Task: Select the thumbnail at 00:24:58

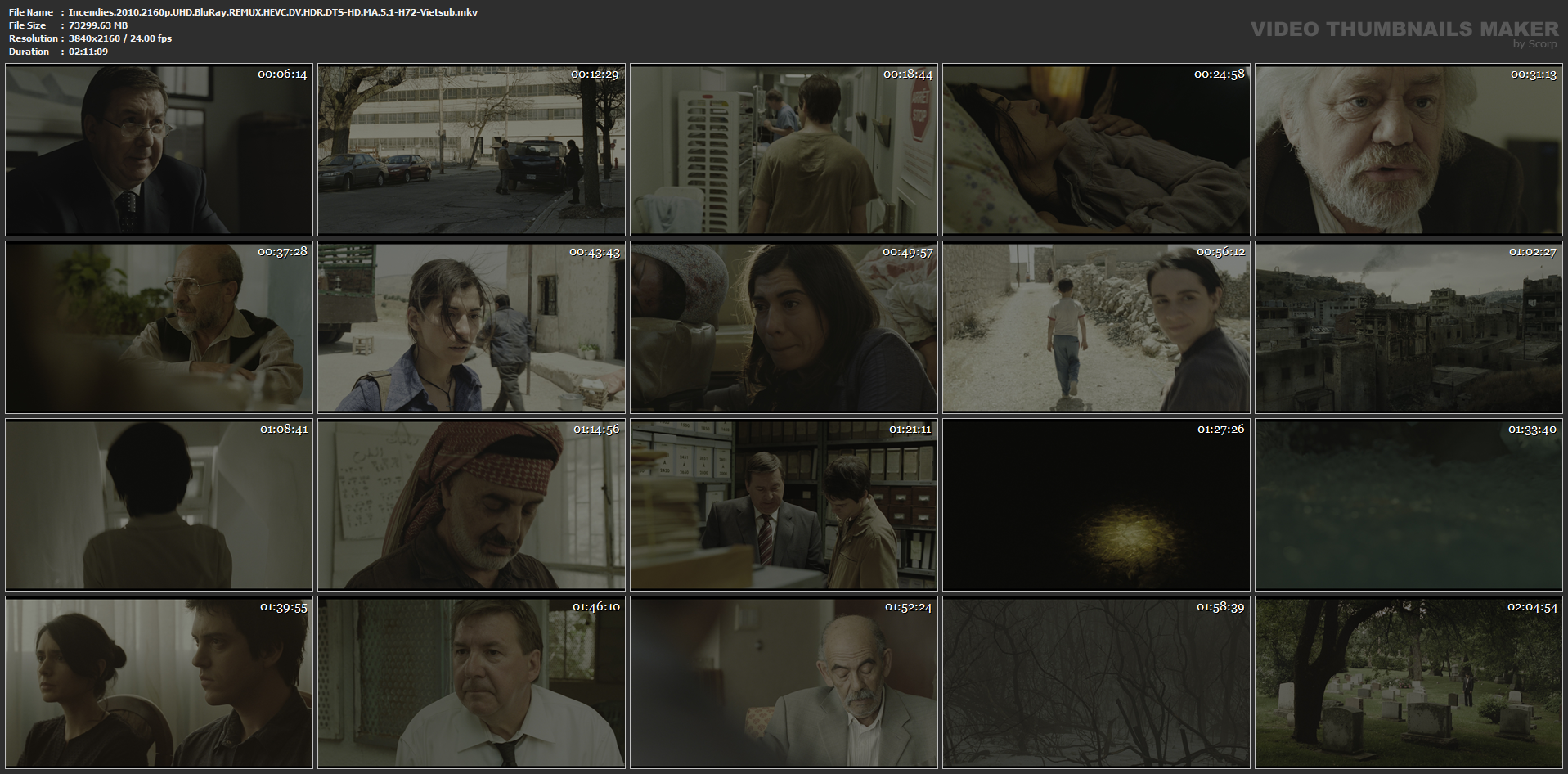Action: (x=1096, y=150)
